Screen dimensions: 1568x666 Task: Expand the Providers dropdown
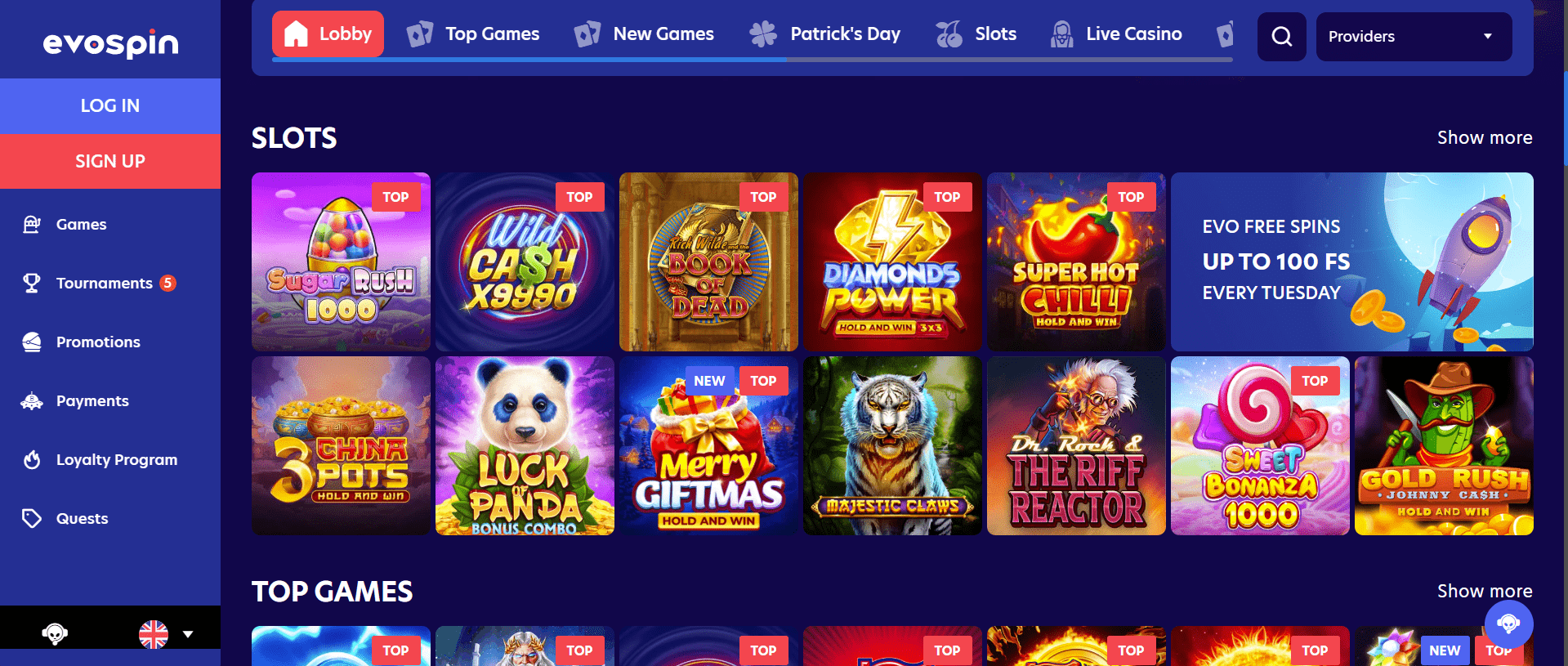(1414, 37)
